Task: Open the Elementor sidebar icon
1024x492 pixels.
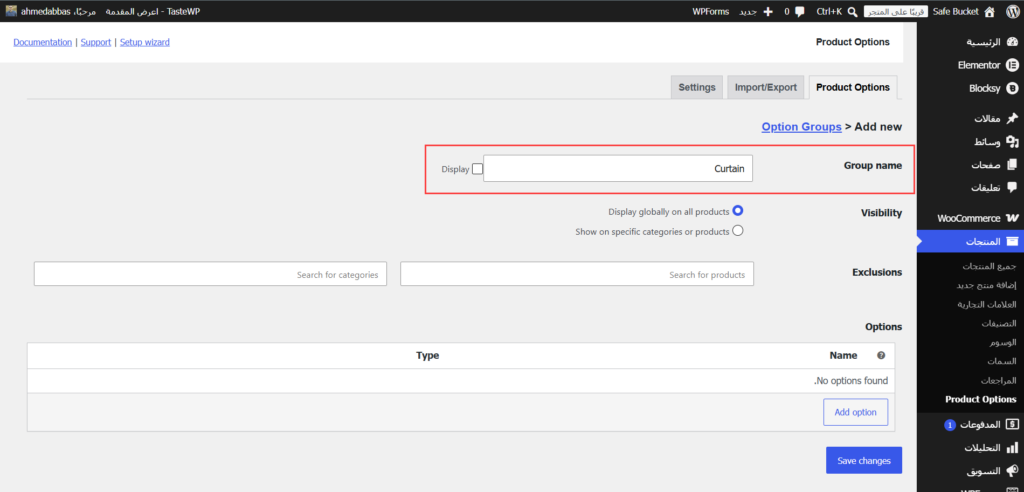Action: (x=1012, y=65)
